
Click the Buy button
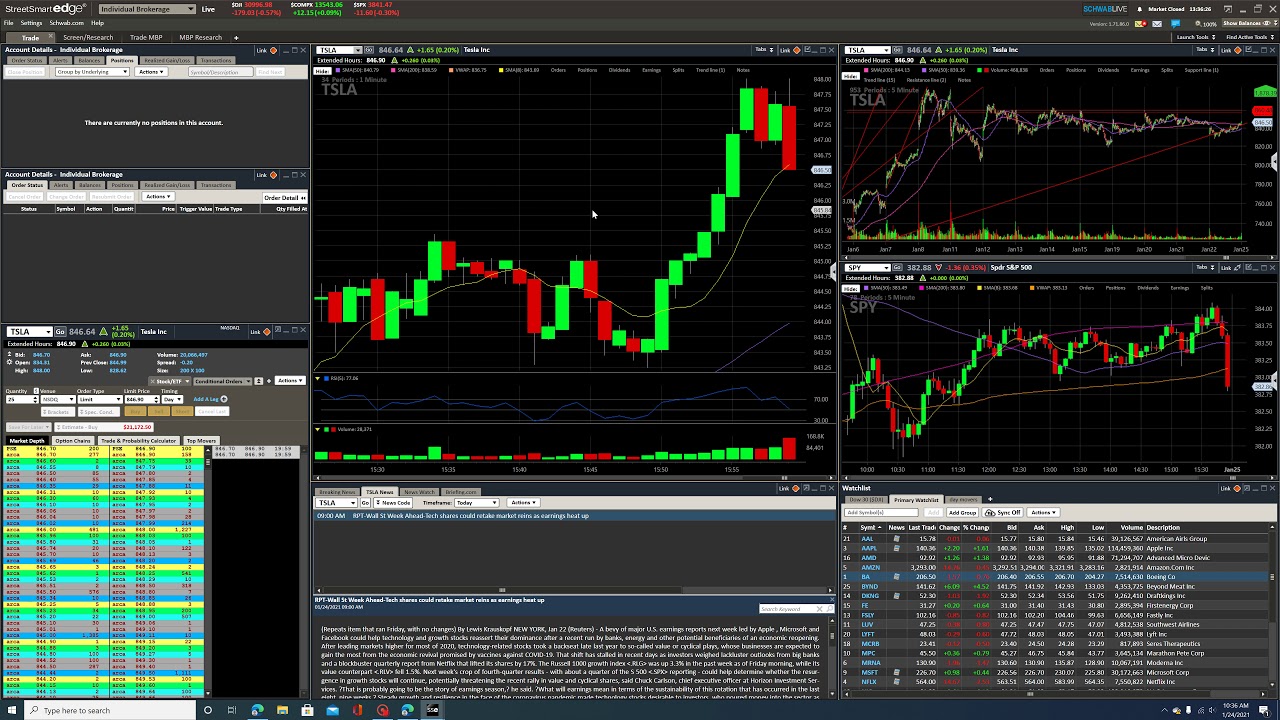[x=135, y=412]
